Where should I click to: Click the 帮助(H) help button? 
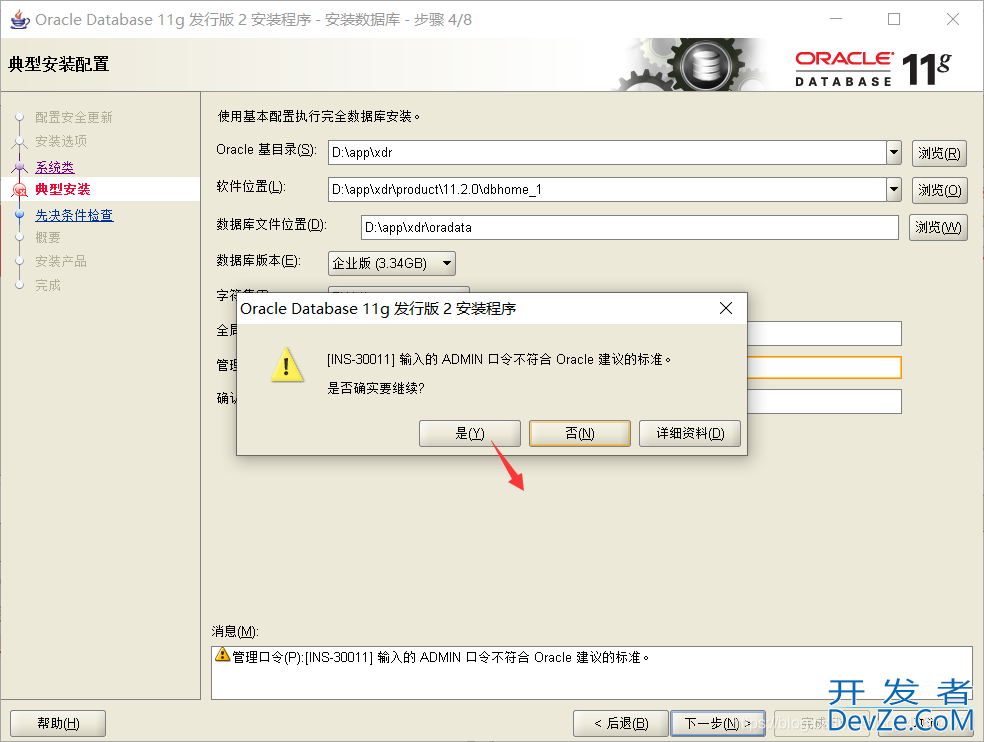tap(58, 723)
